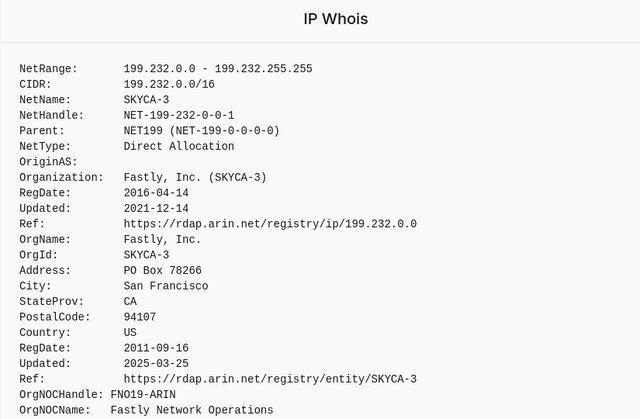Click the Organization value Fastly, Inc. (SKYCA-3)
This screenshot has width=640, height=419.
click(x=195, y=177)
